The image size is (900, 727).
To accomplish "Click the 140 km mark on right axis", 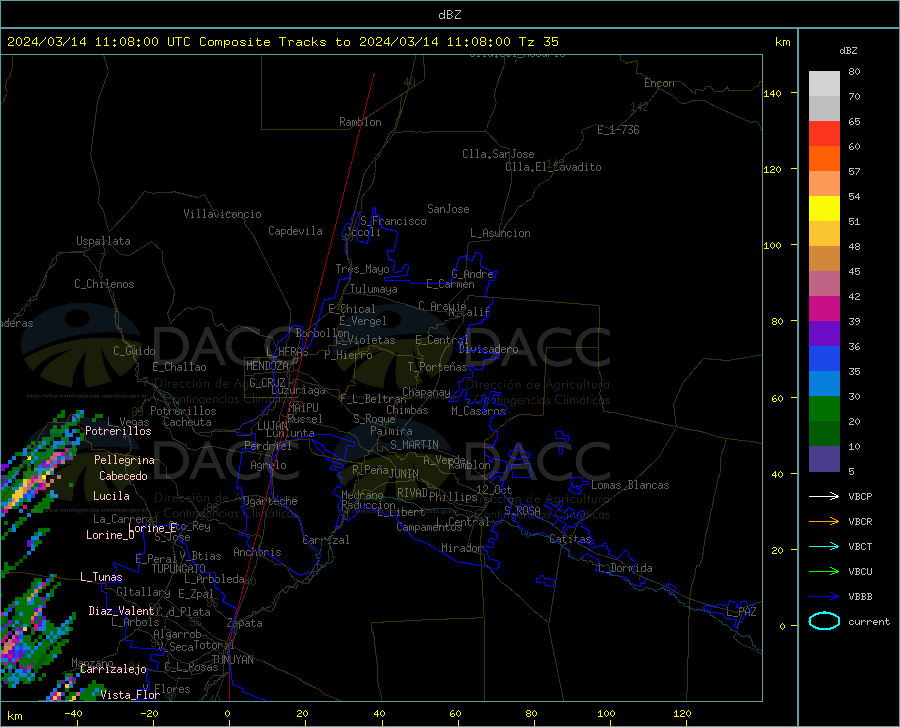I will [x=773, y=93].
